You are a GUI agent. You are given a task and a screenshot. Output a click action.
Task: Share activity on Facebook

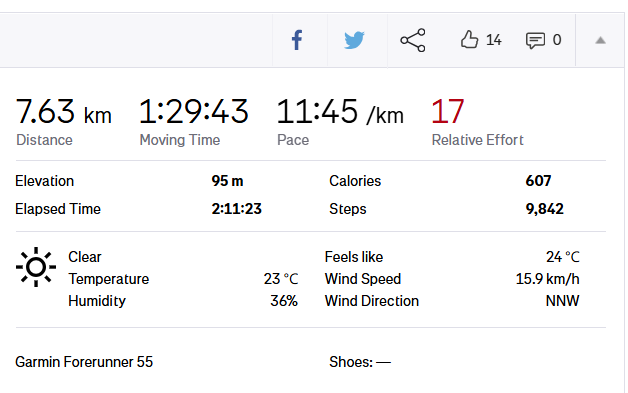[297, 40]
